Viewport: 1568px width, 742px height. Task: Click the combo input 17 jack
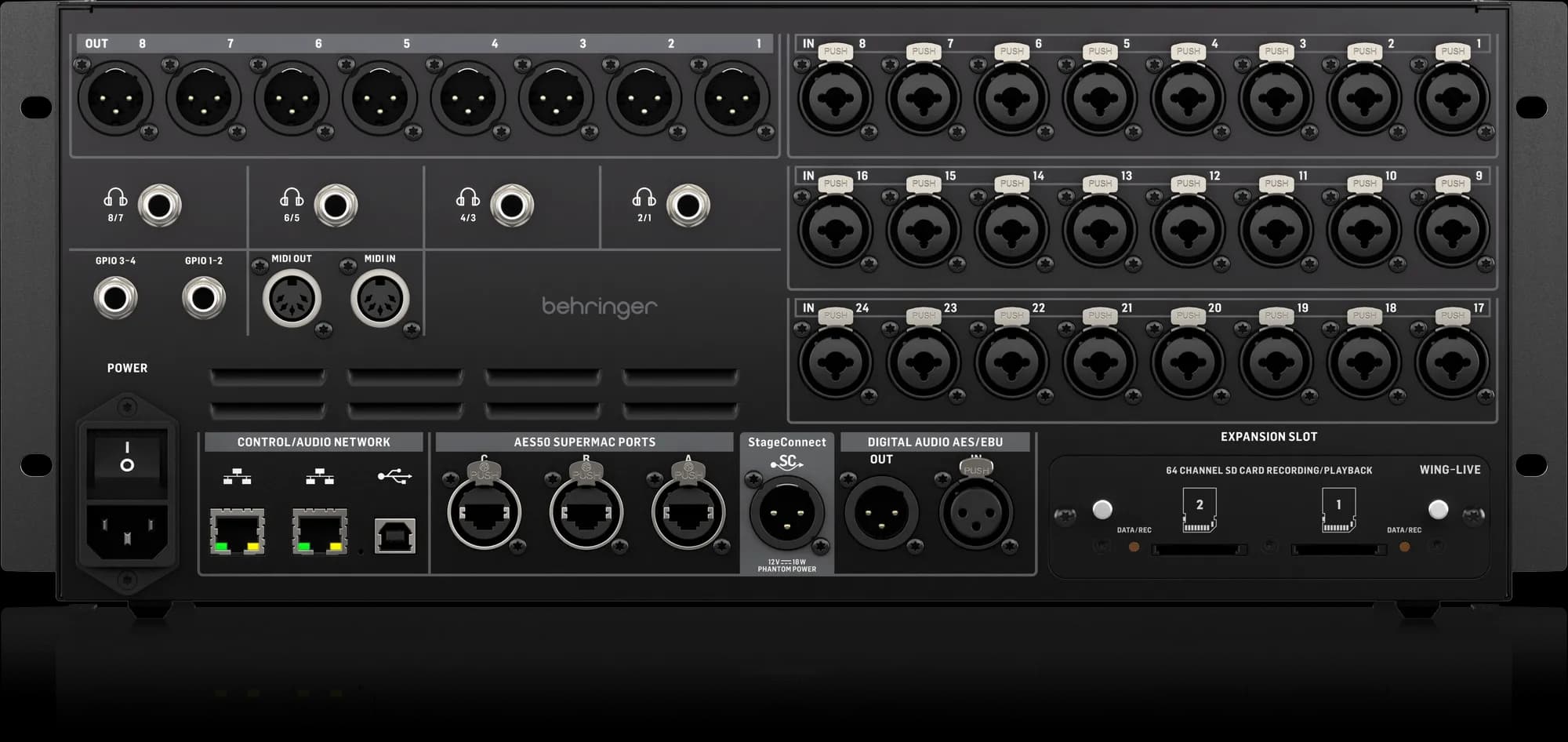click(x=1452, y=362)
